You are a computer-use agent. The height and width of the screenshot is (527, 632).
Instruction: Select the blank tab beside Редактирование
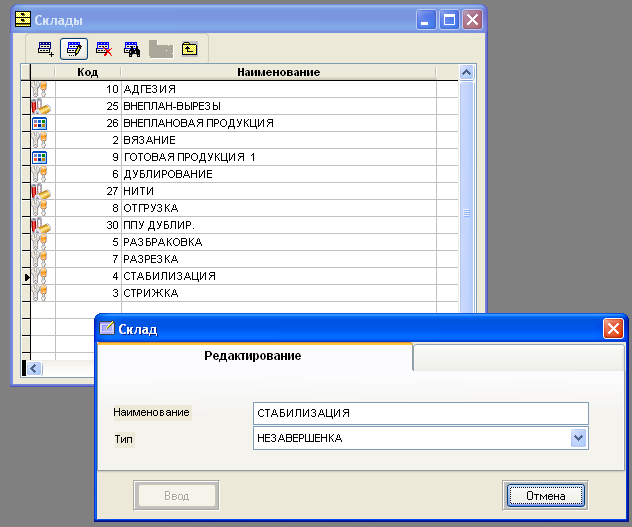click(519, 357)
